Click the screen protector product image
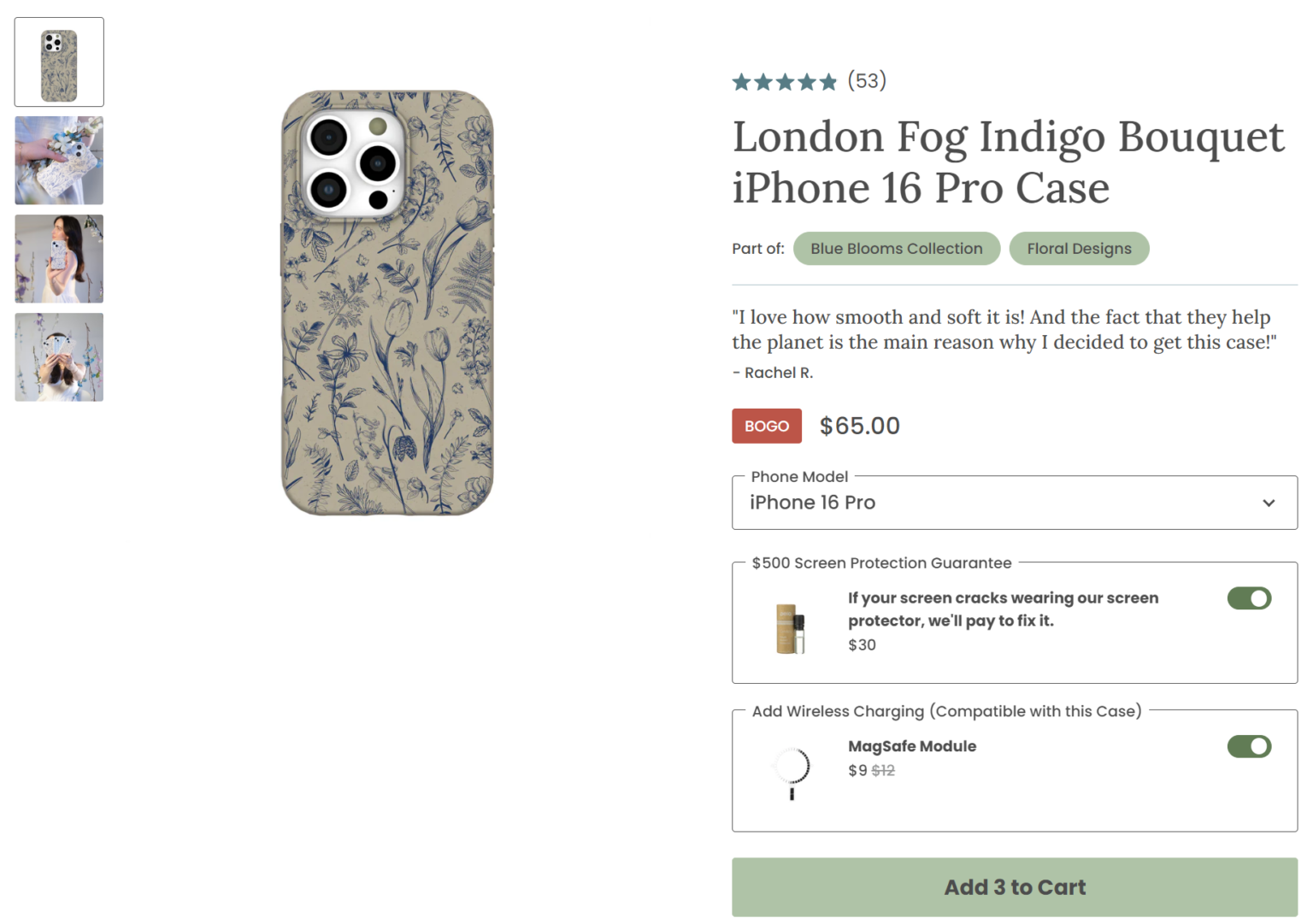The height and width of the screenshot is (924, 1313). pyautogui.click(x=791, y=628)
